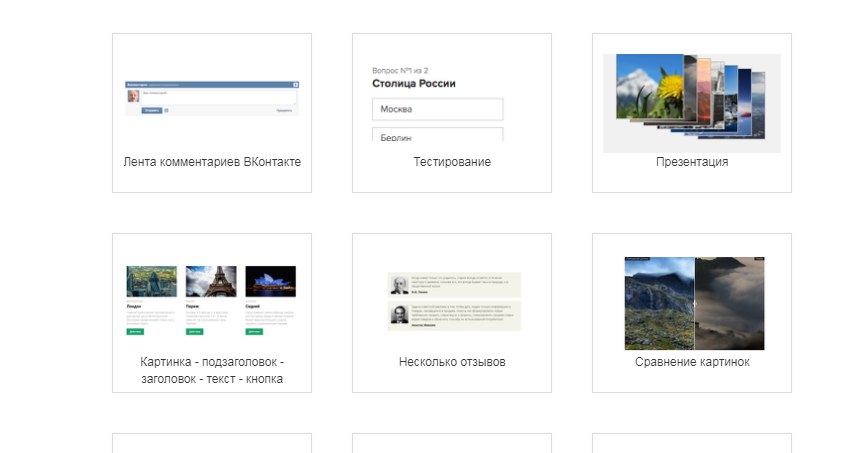Click the Вопрос №1 из 2 text

(400, 70)
